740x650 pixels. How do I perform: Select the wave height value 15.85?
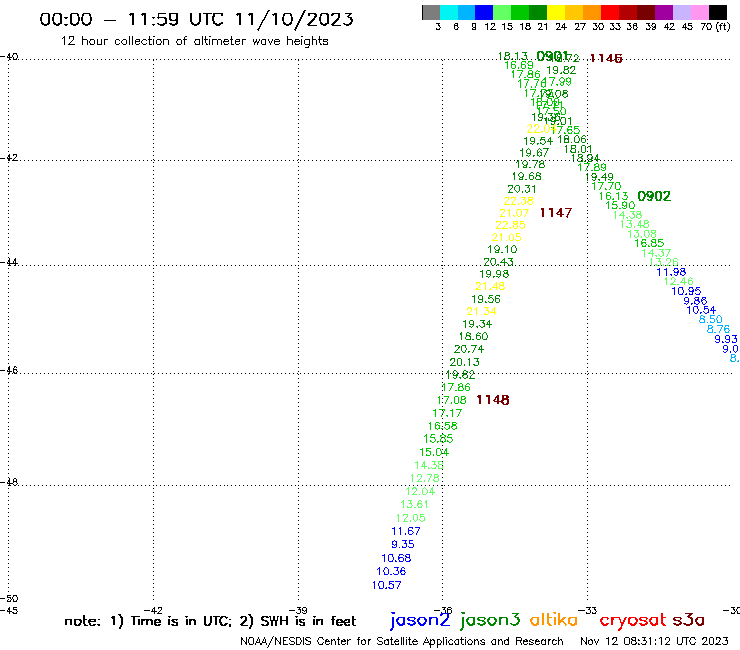[x=438, y=439]
